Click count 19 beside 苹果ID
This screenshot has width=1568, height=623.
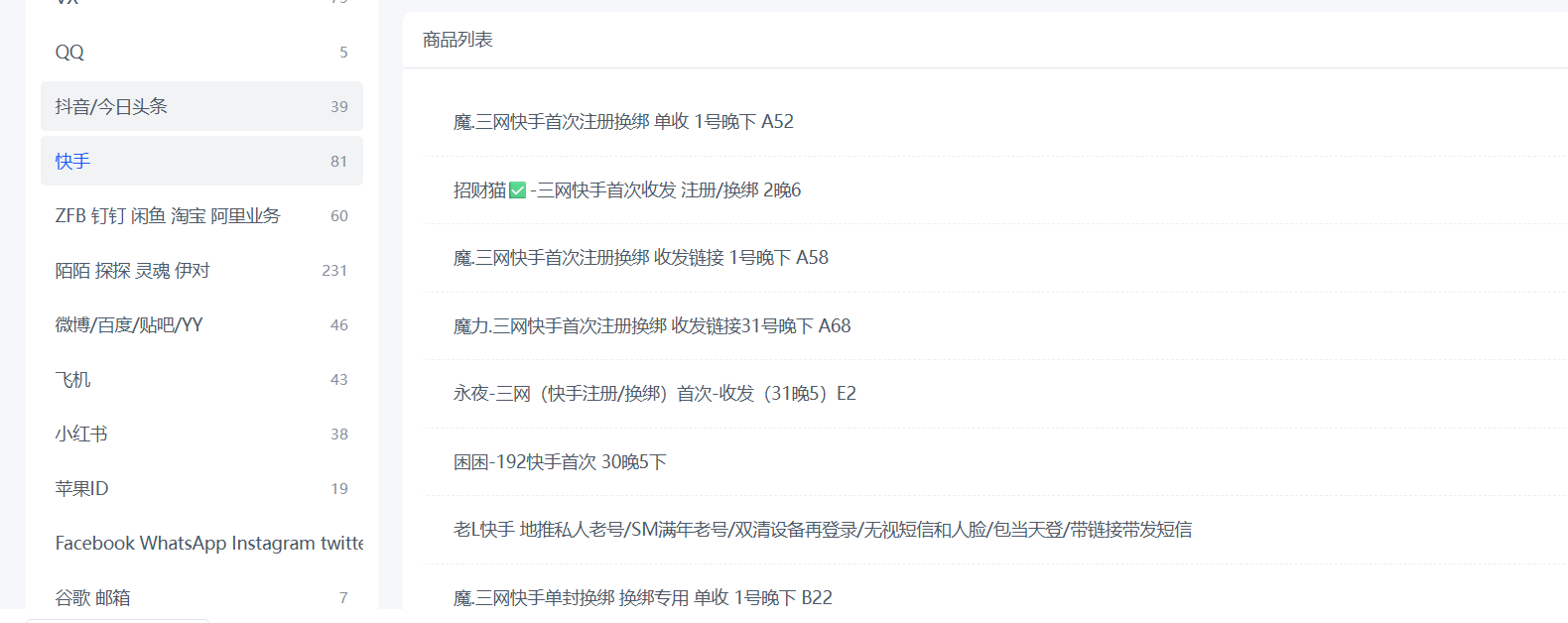click(x=339, y=489)
